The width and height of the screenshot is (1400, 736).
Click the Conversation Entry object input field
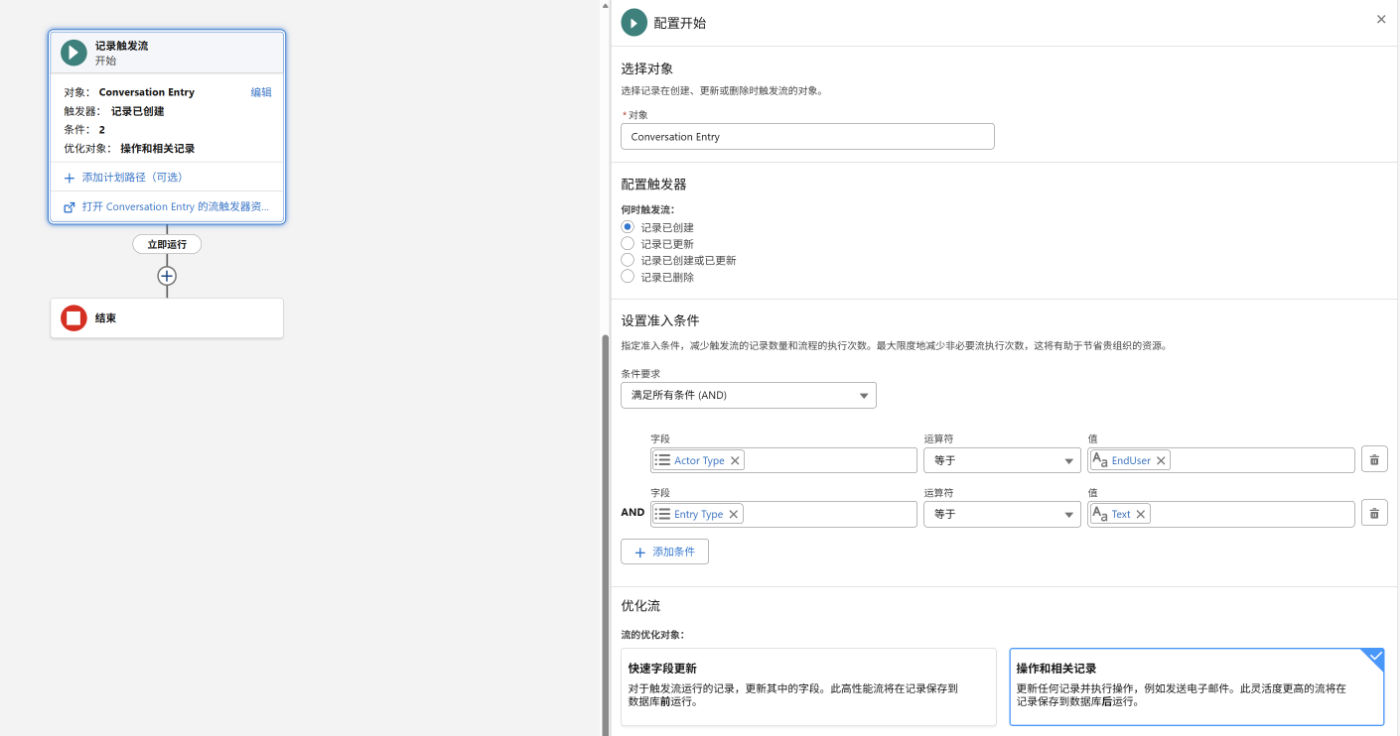(808, 136)
